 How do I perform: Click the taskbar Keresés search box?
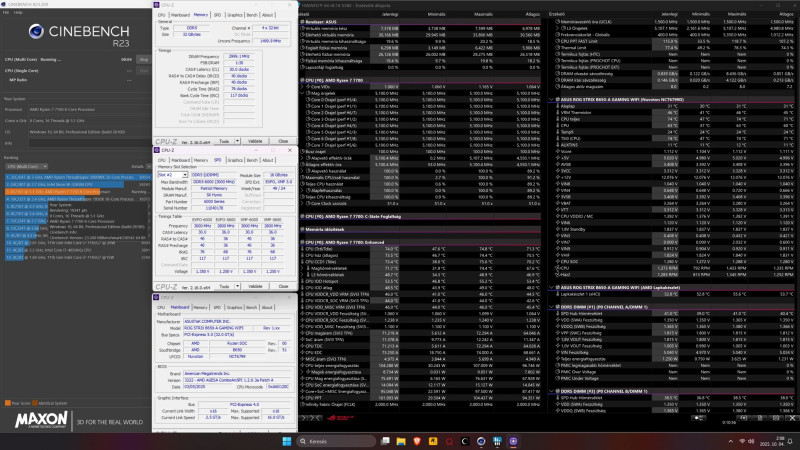click(x=337, y=441)
